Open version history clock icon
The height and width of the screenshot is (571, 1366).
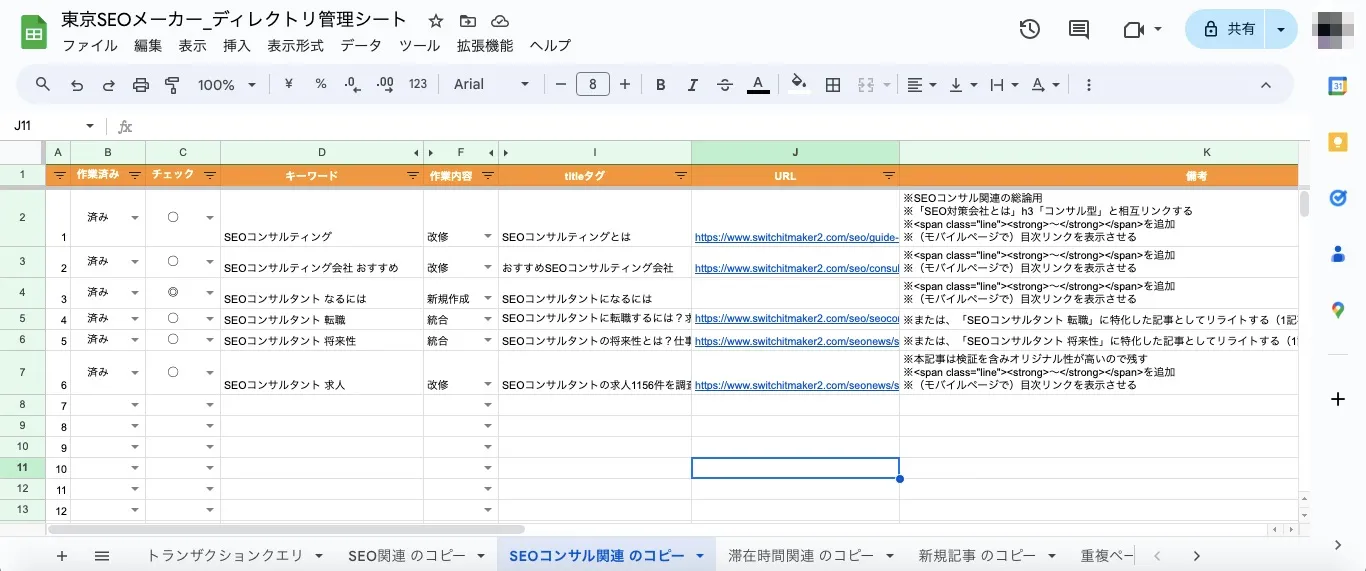click(1029, 30)
